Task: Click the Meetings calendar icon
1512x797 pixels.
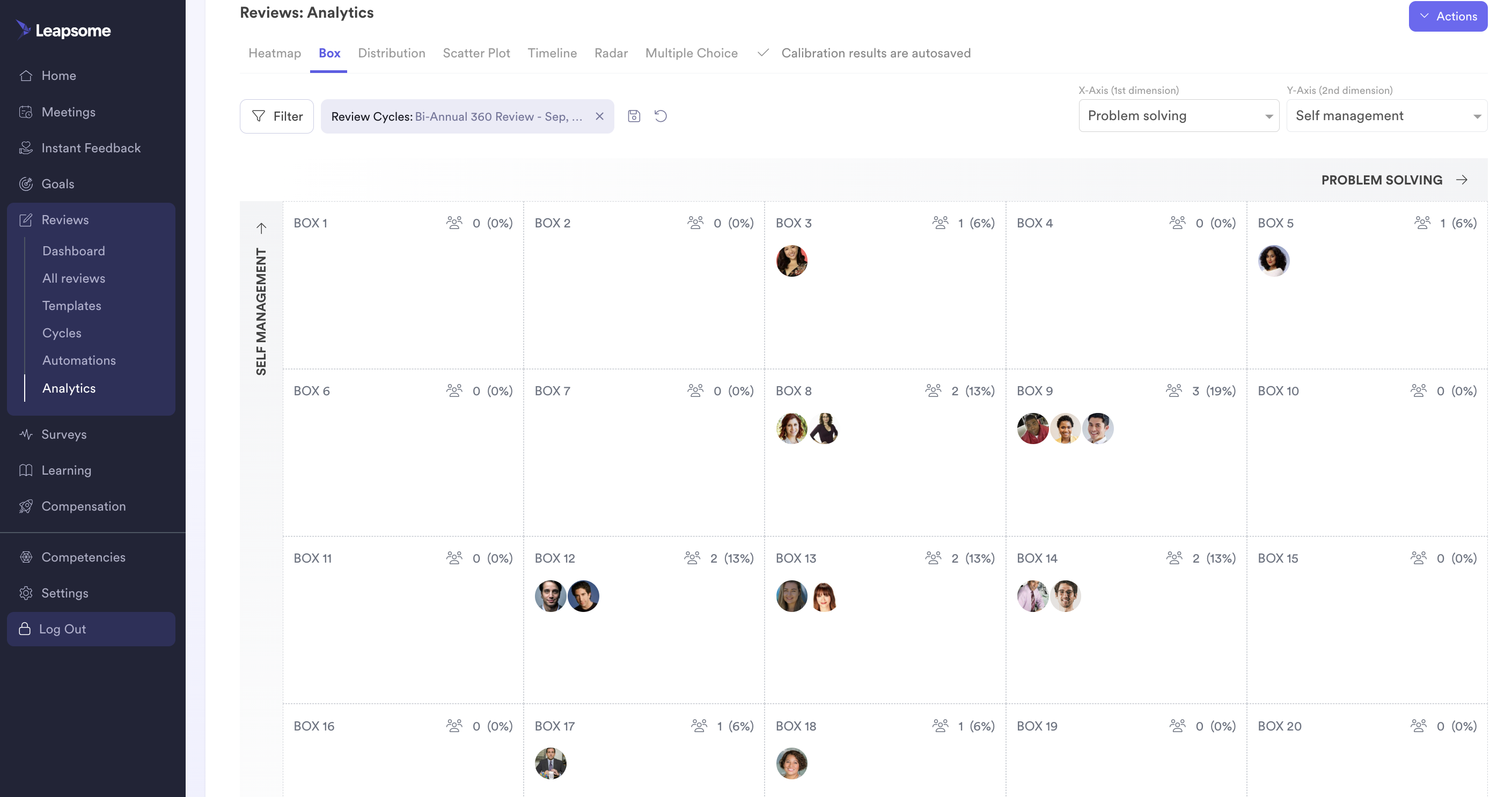Action: (26, 112)
